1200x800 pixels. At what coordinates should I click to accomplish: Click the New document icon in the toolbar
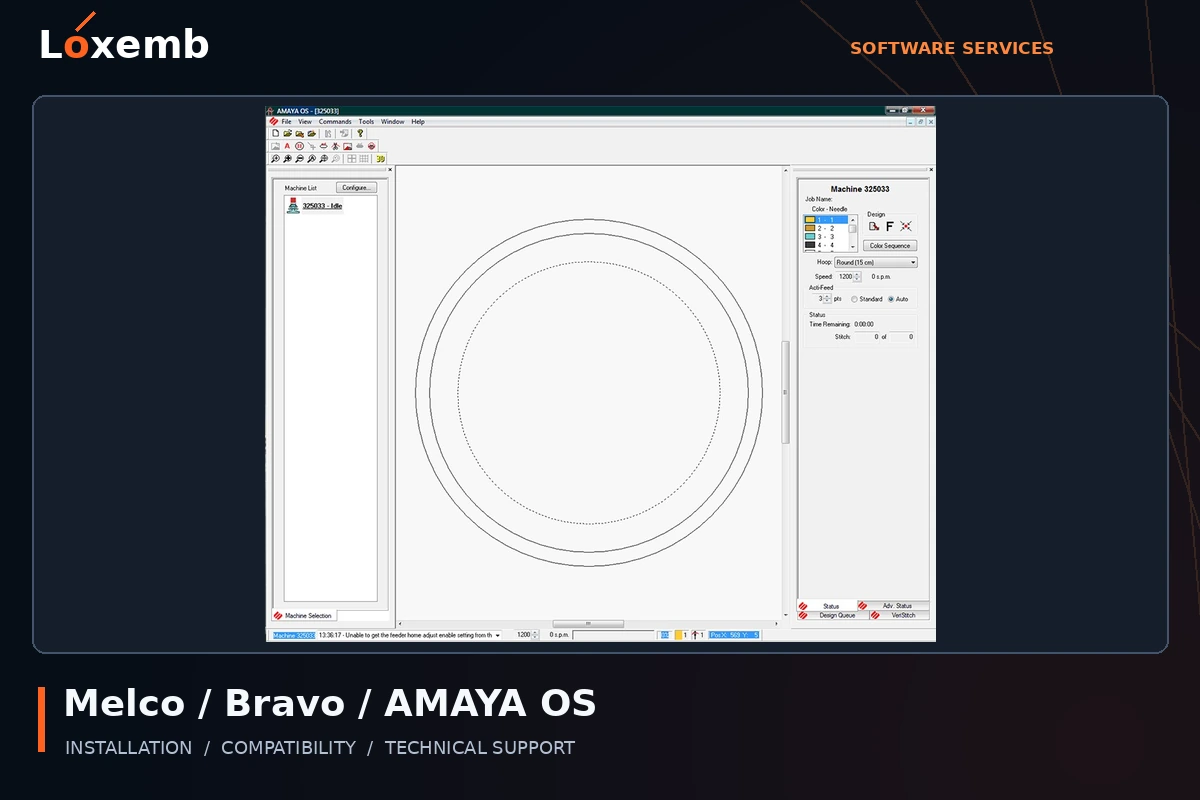point(275,133)
